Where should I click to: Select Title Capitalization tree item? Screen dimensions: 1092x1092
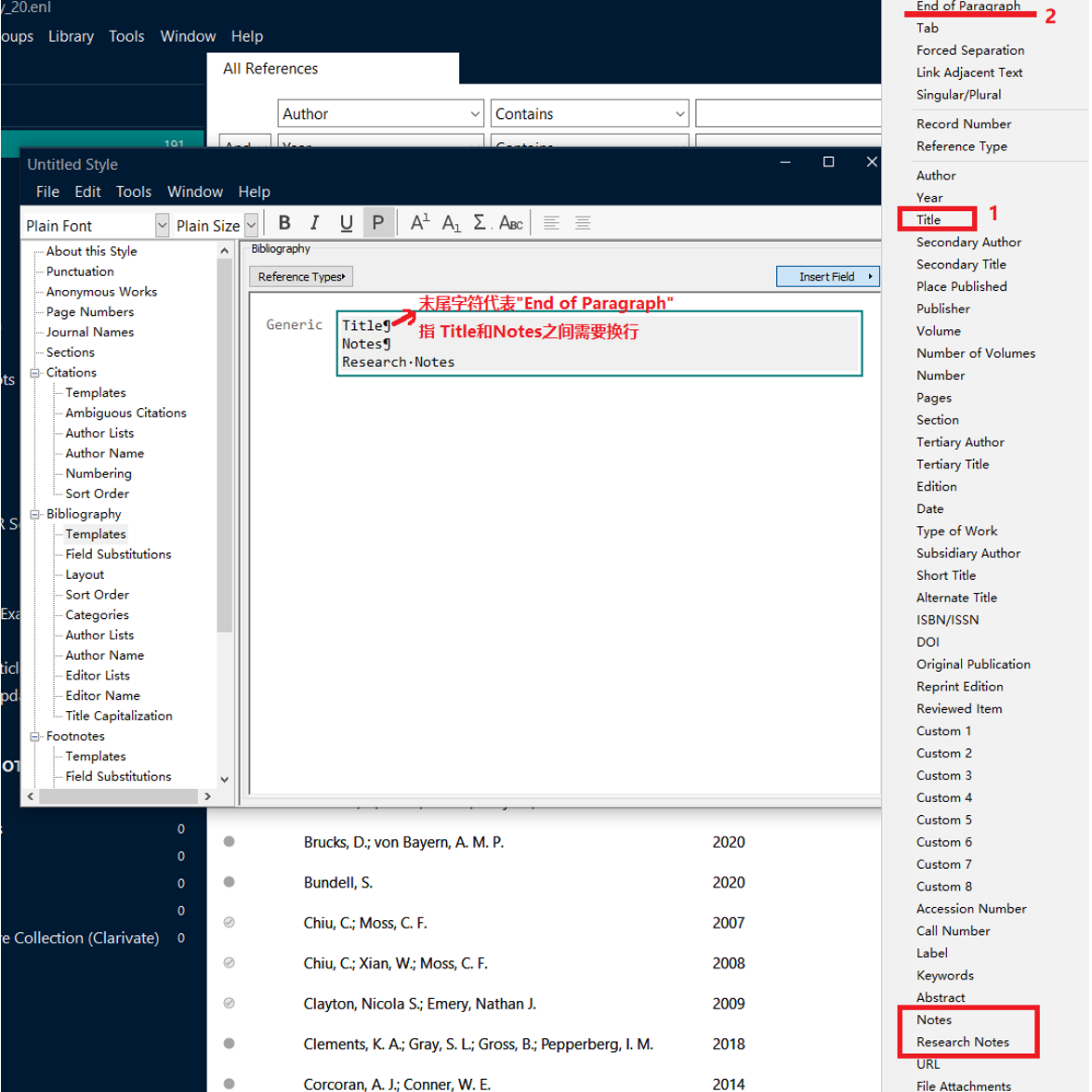tap(119, 716)
